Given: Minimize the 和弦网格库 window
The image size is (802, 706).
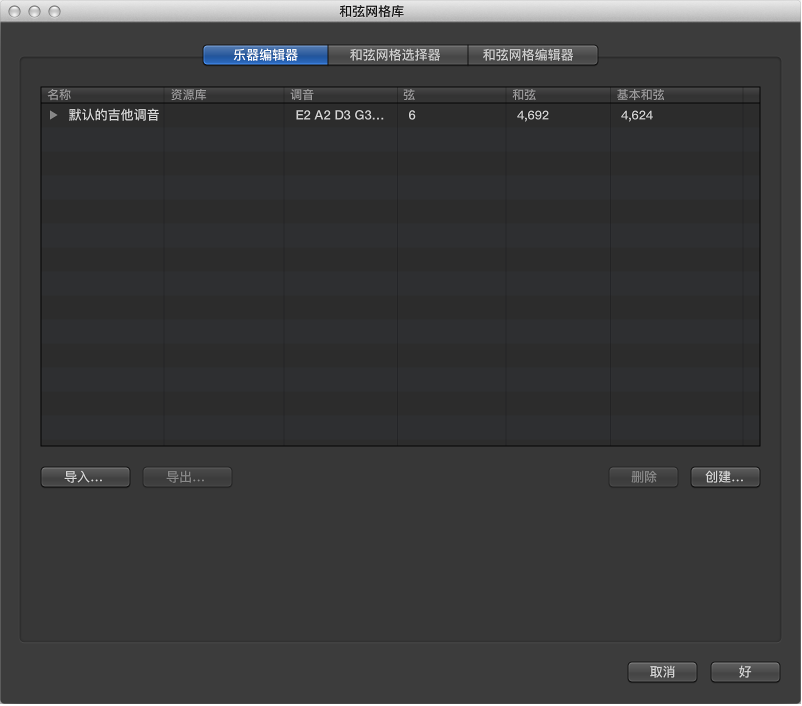Looking at the screenshot, I should point(34,11).
